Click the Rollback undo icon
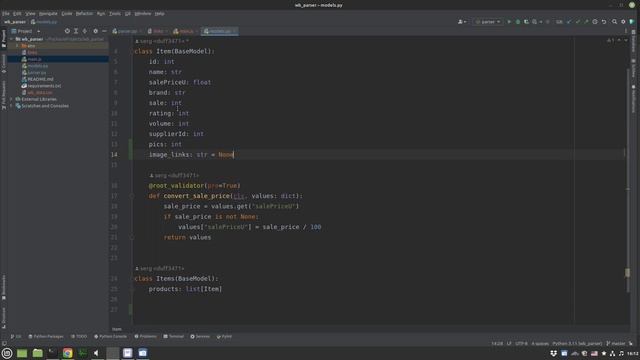This screenshot has height=360, width=640. [x=604, y=22]
